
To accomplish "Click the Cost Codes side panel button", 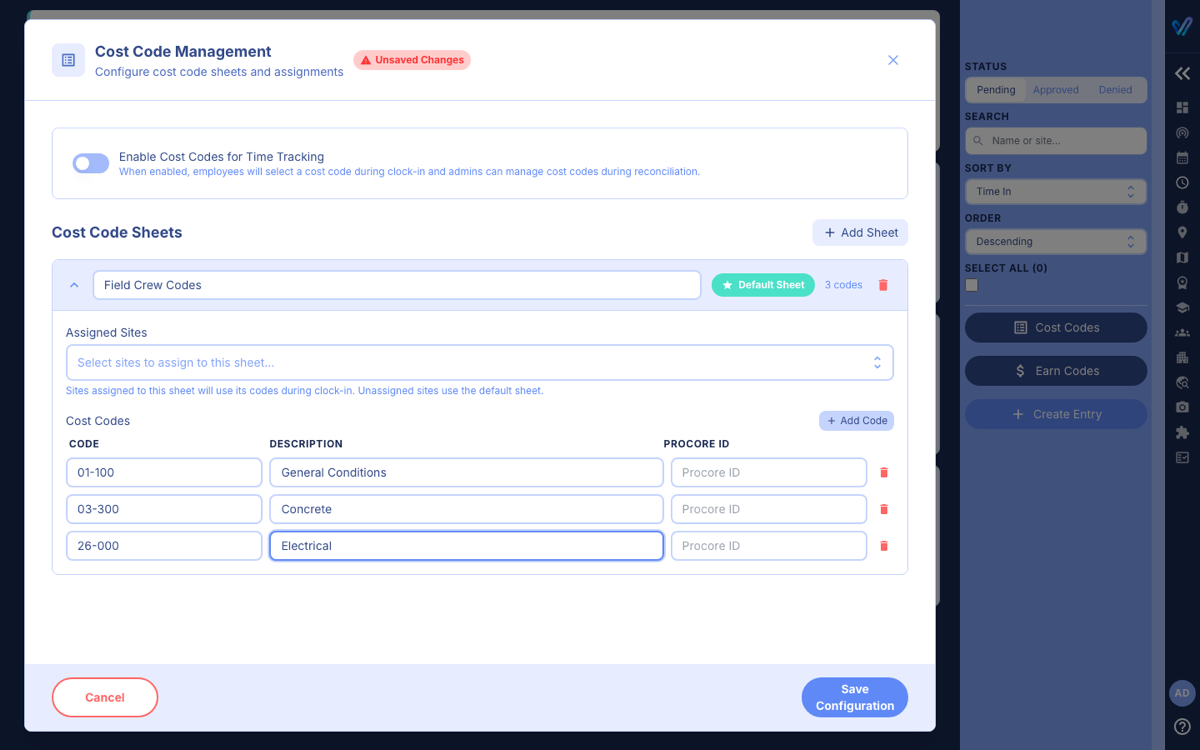I will (1056, 328).
